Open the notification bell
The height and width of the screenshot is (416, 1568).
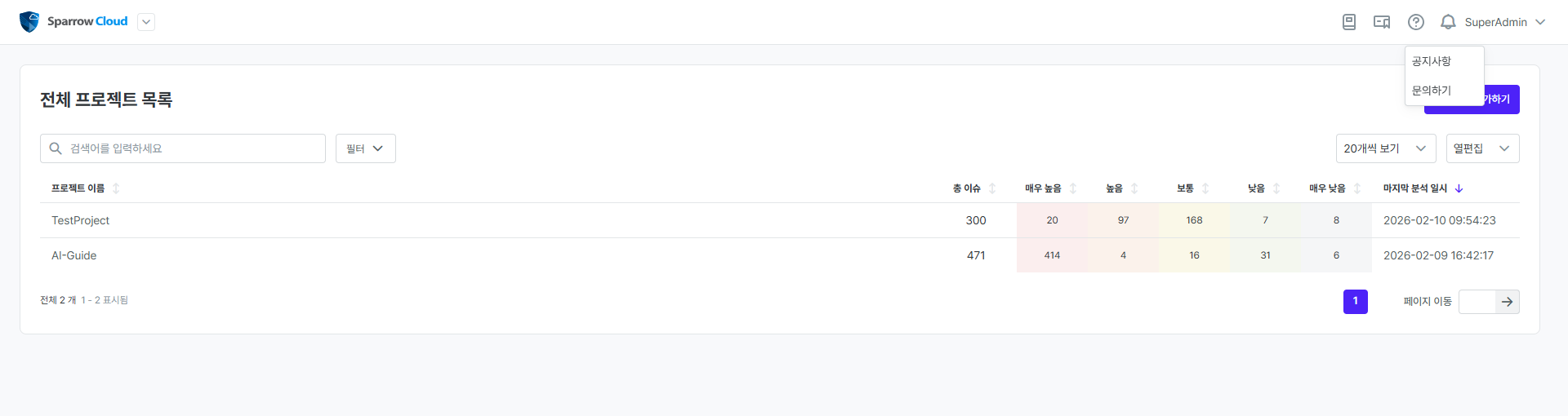1448,22
